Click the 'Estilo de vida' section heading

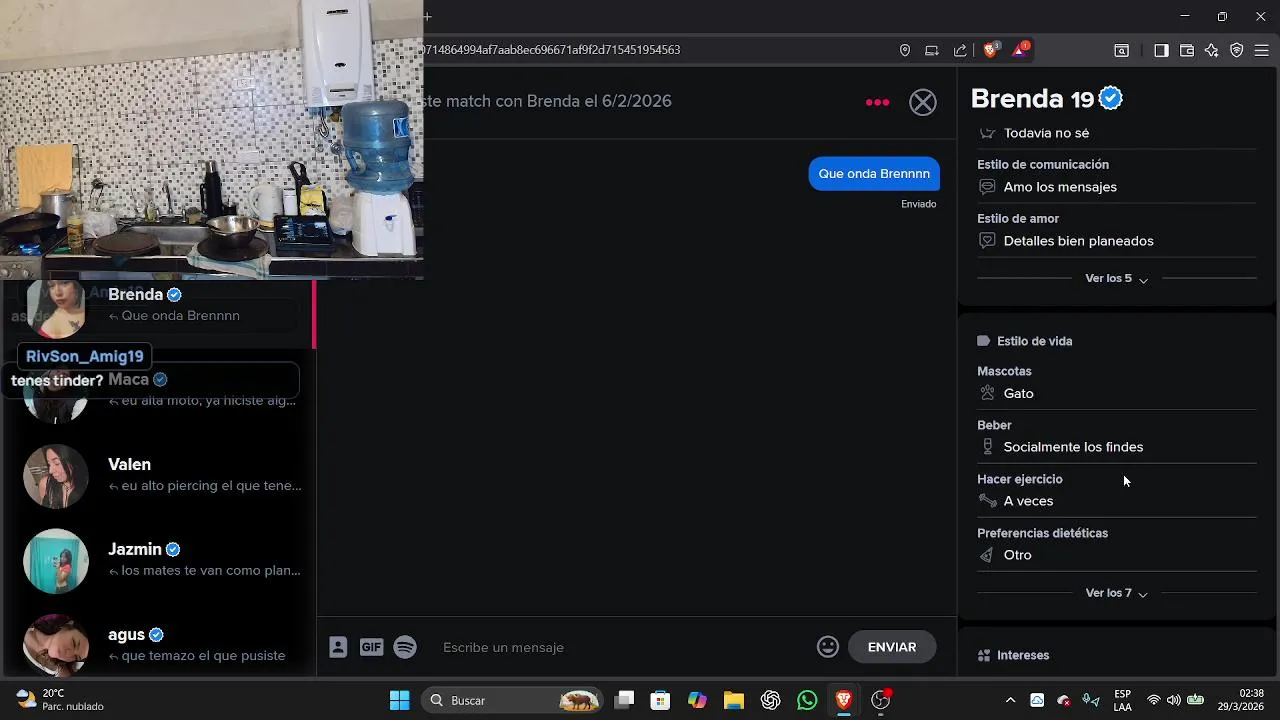pyautogui.click(x=1034, y=341)
